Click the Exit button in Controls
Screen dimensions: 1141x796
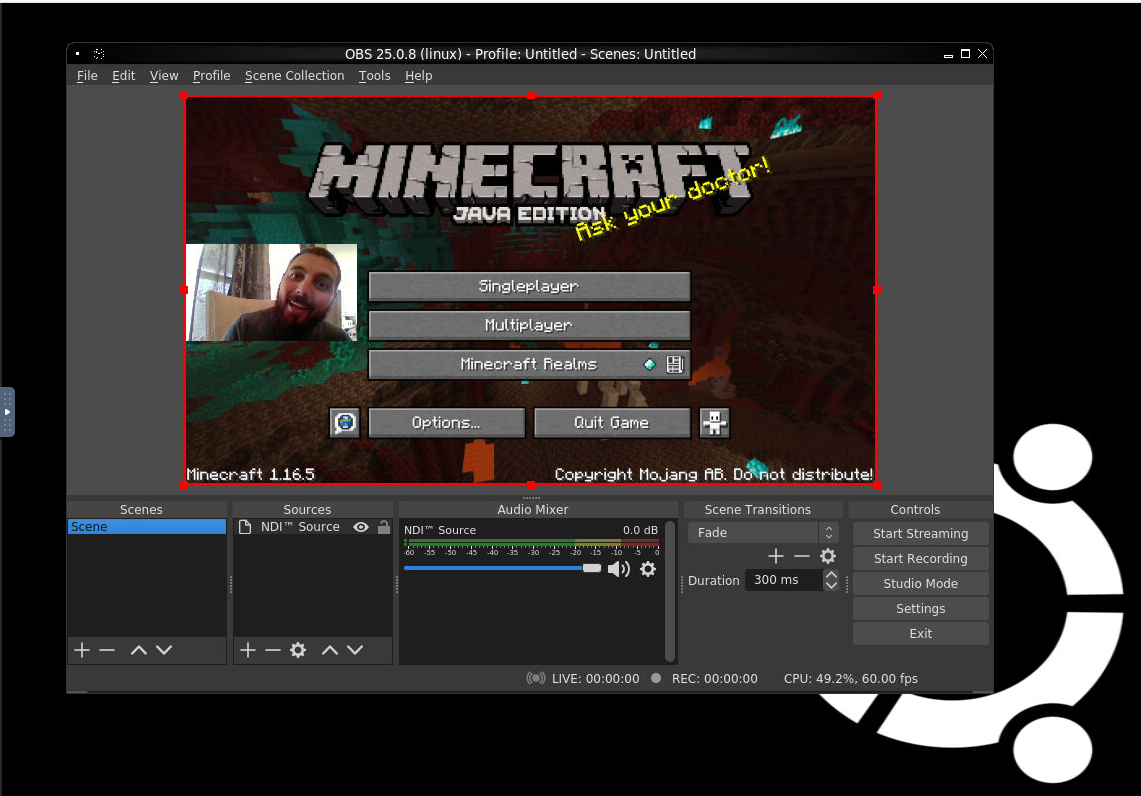click(x=921, y=633)
